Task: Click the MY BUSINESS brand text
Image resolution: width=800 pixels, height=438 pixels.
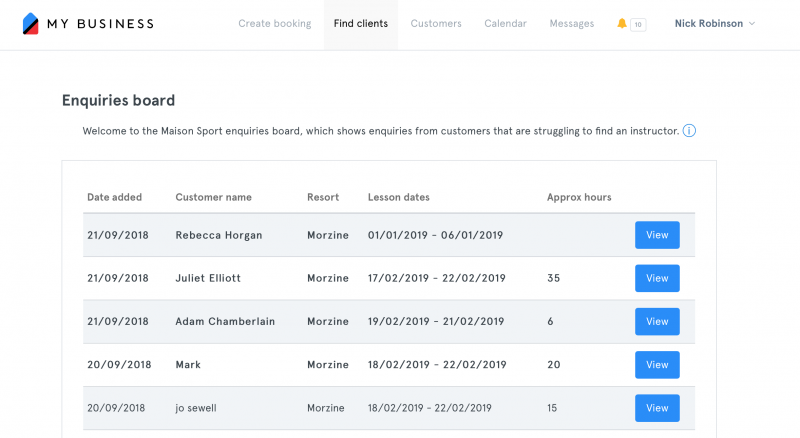Action: [x=101, y=23]
